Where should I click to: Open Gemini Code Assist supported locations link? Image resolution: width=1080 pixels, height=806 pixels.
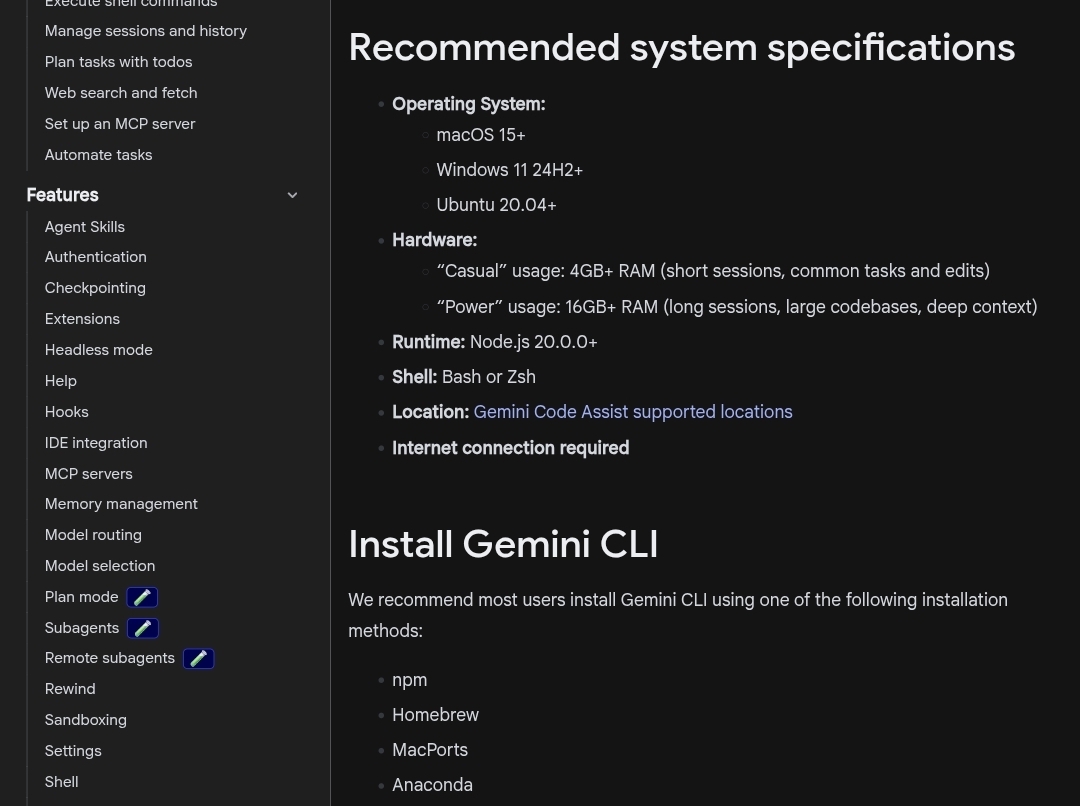click(632, 412)
